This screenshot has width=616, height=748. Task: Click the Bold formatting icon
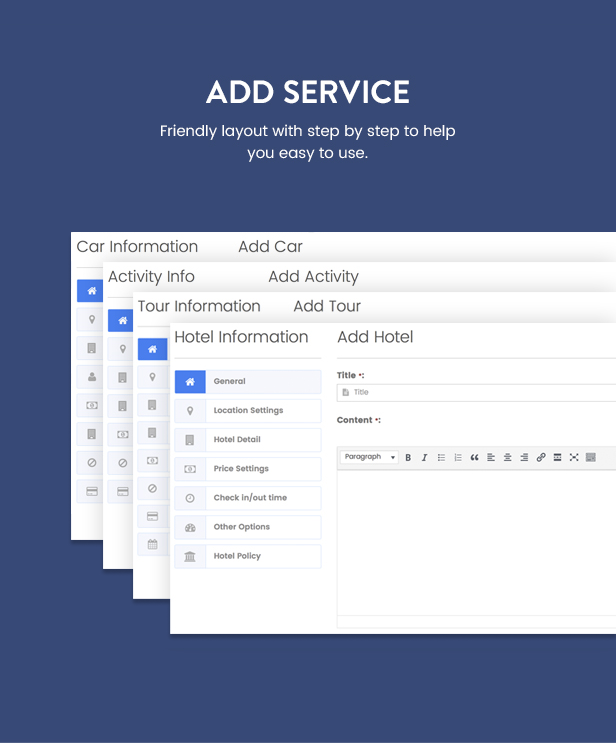click(408, 458)
